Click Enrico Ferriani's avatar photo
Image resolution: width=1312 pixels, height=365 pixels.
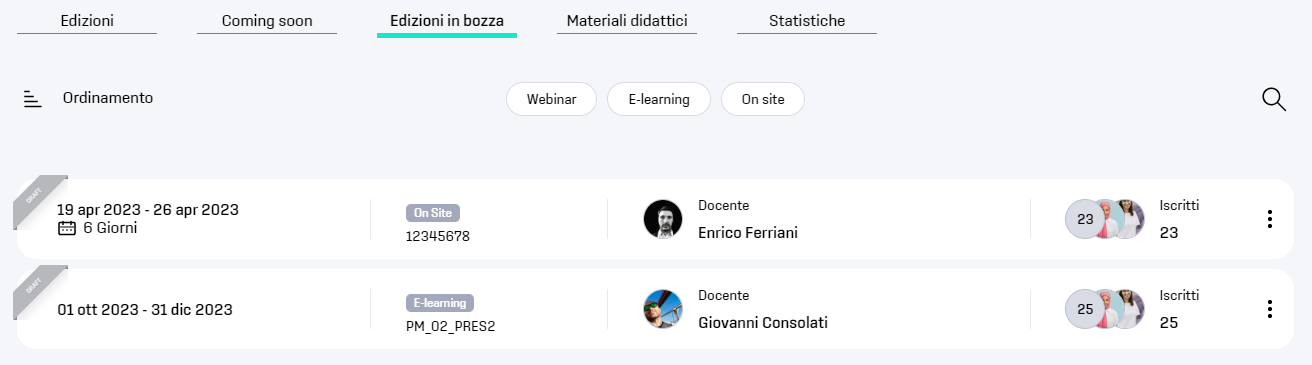coord(662,219)
